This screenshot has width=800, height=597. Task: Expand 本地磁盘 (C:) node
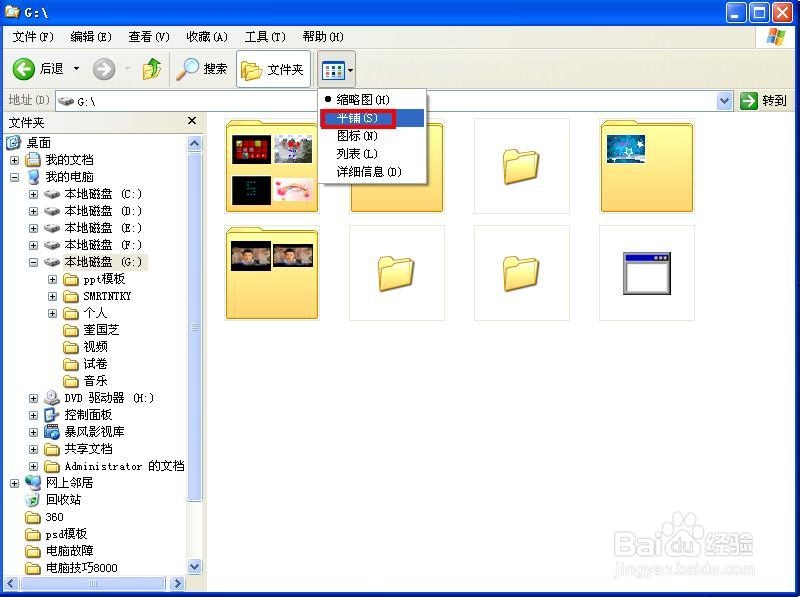coord(33,194)
